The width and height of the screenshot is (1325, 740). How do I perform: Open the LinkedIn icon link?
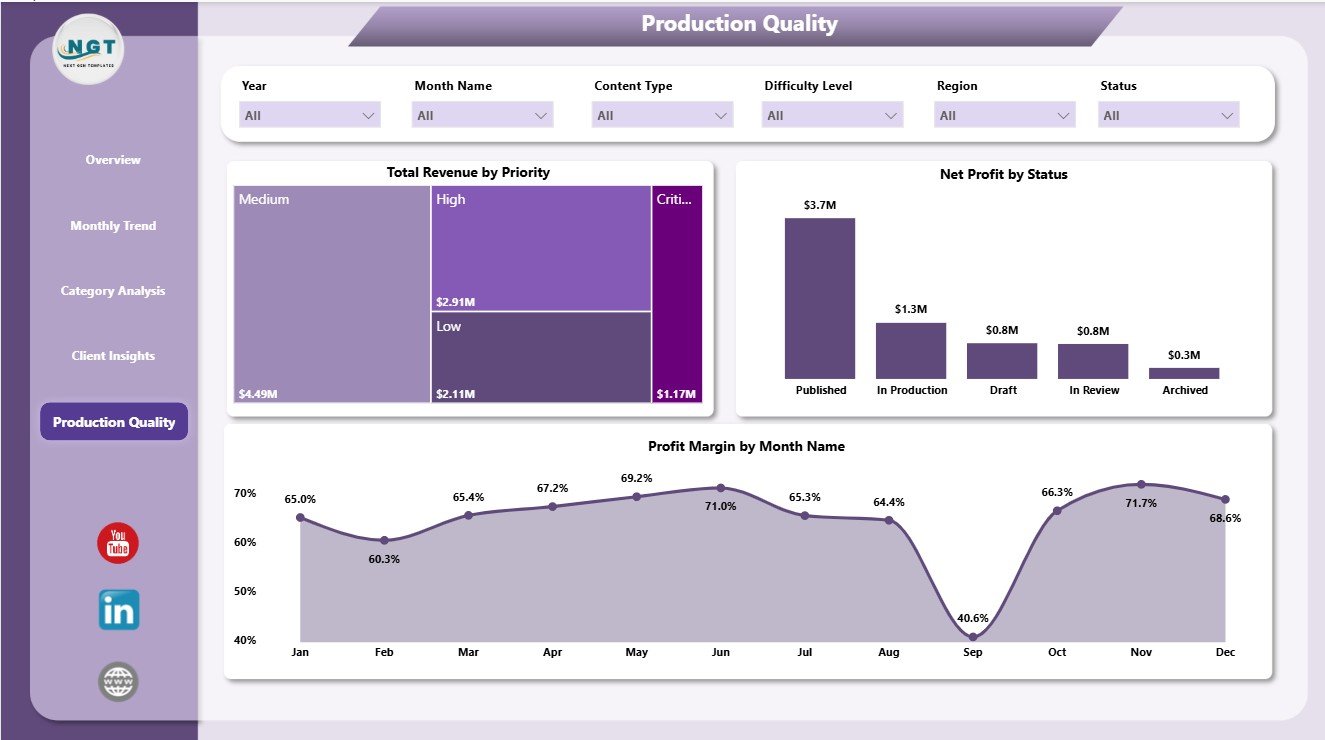[x=119, y=610]
